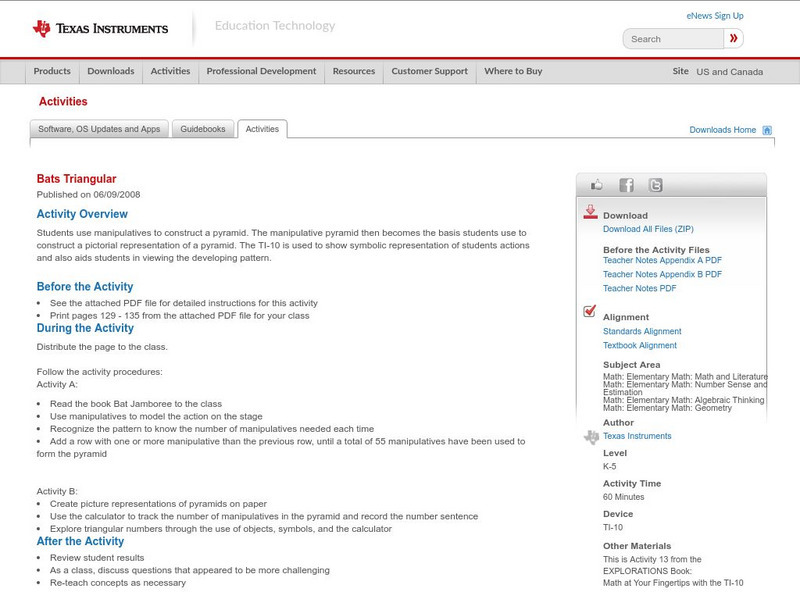Open the Downloads menu
This screenshot has width=800, height=592.
pos(111,71)
